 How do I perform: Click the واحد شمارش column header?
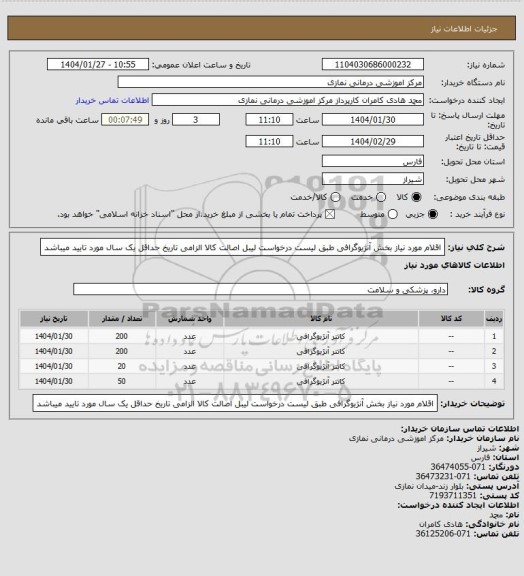[190, 319]
